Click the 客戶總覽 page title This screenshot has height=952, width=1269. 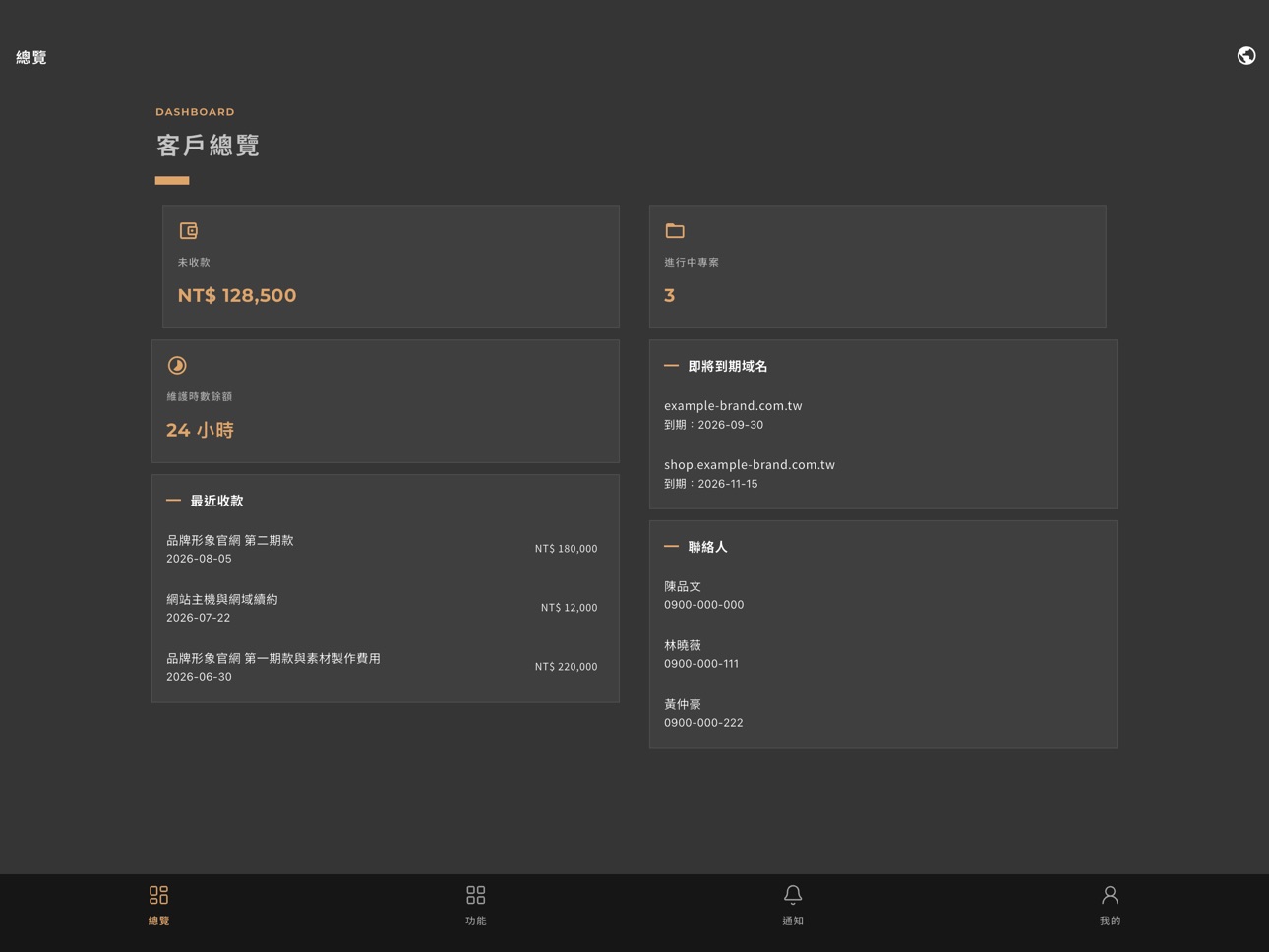pos(208,146)
